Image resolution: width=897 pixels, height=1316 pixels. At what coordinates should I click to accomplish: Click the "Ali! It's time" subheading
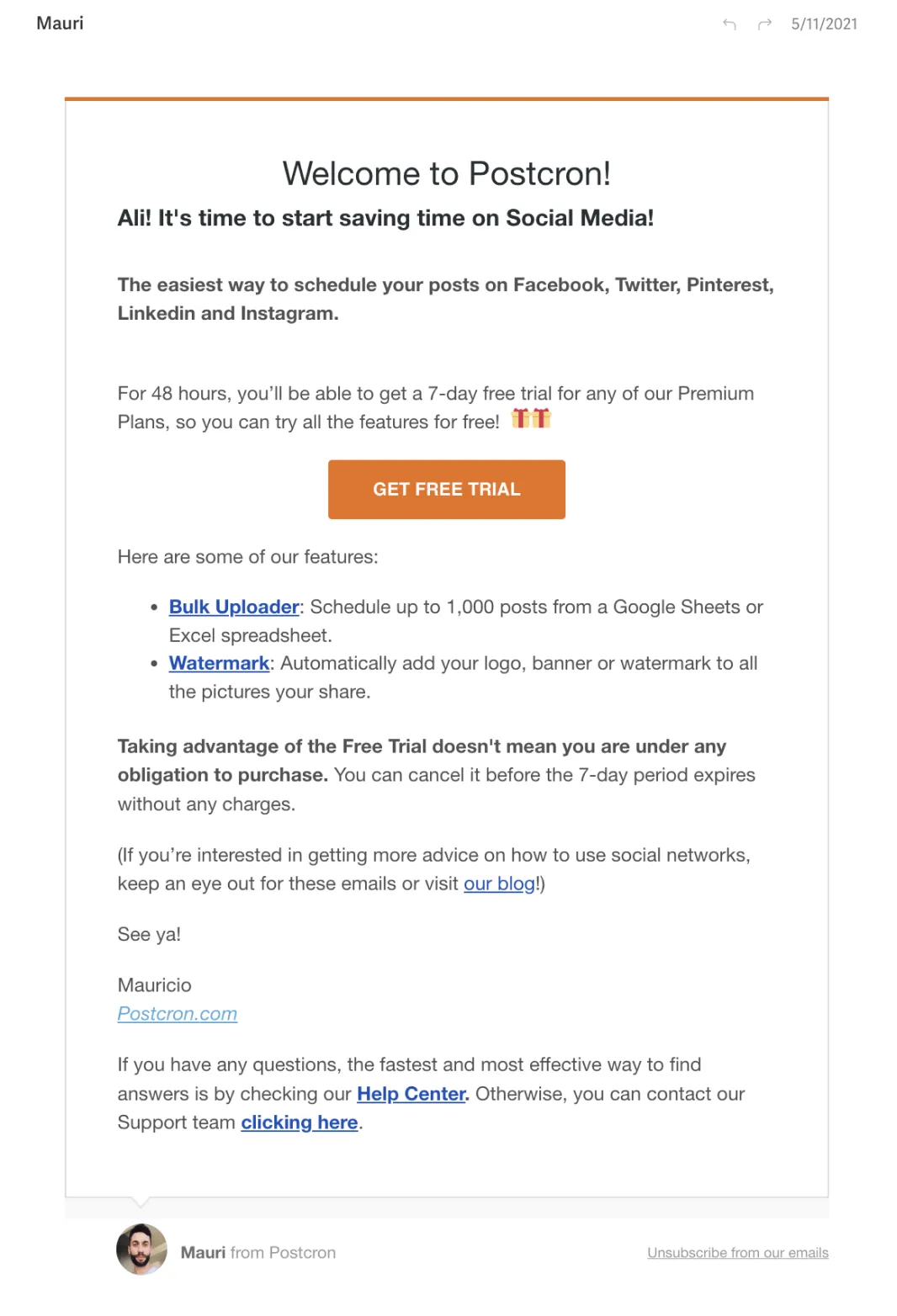(385, 218)
